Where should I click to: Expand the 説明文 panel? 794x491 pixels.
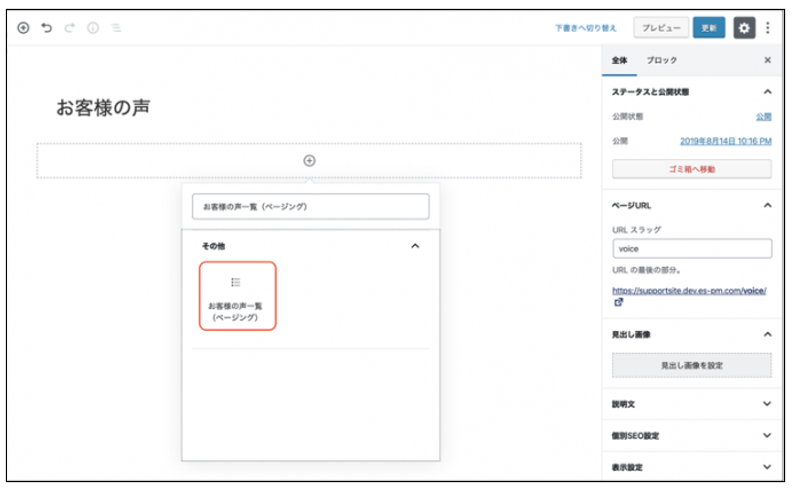(x=767, y=405)
